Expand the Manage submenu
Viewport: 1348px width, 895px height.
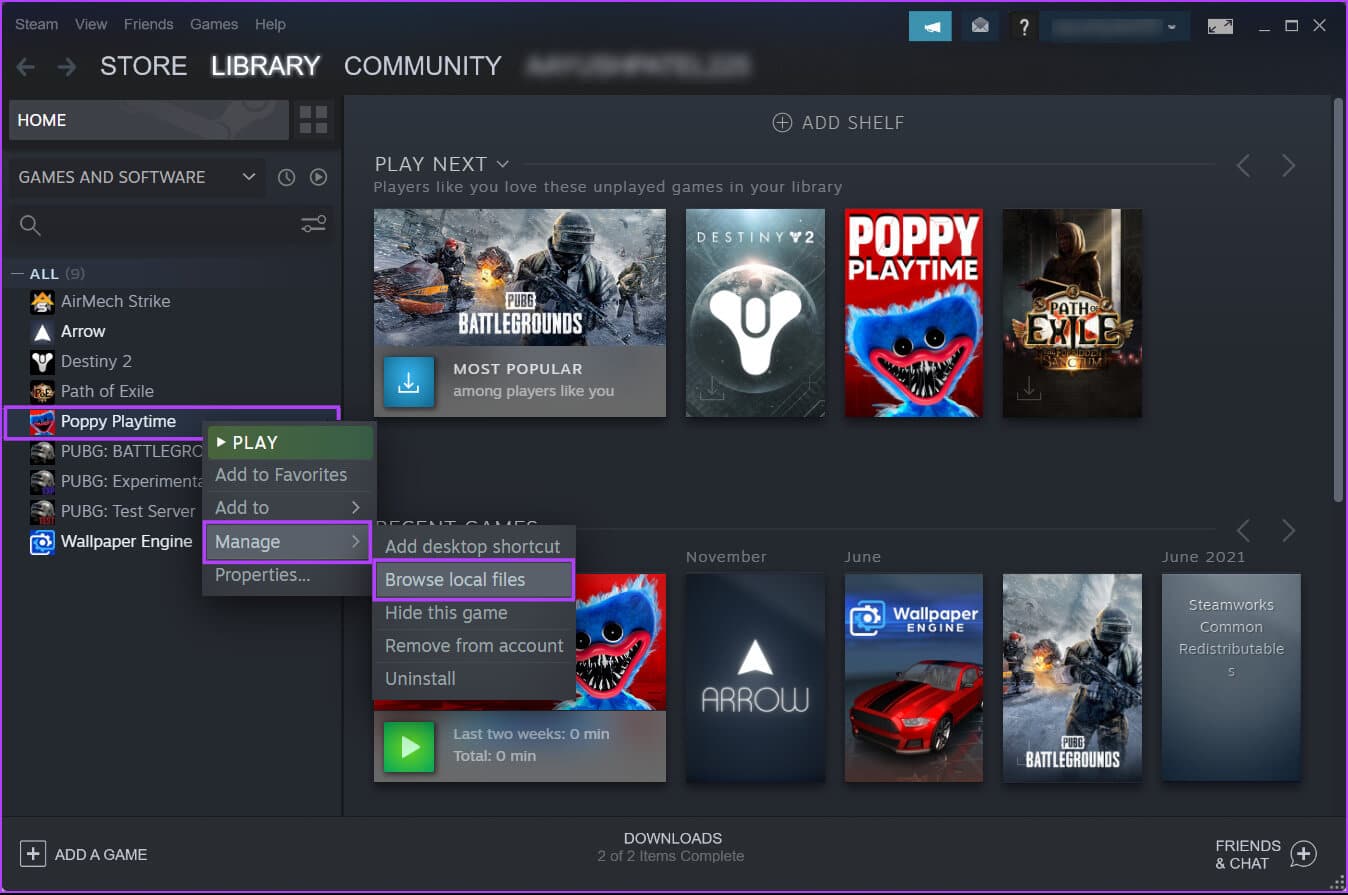[x=288, y=542]
